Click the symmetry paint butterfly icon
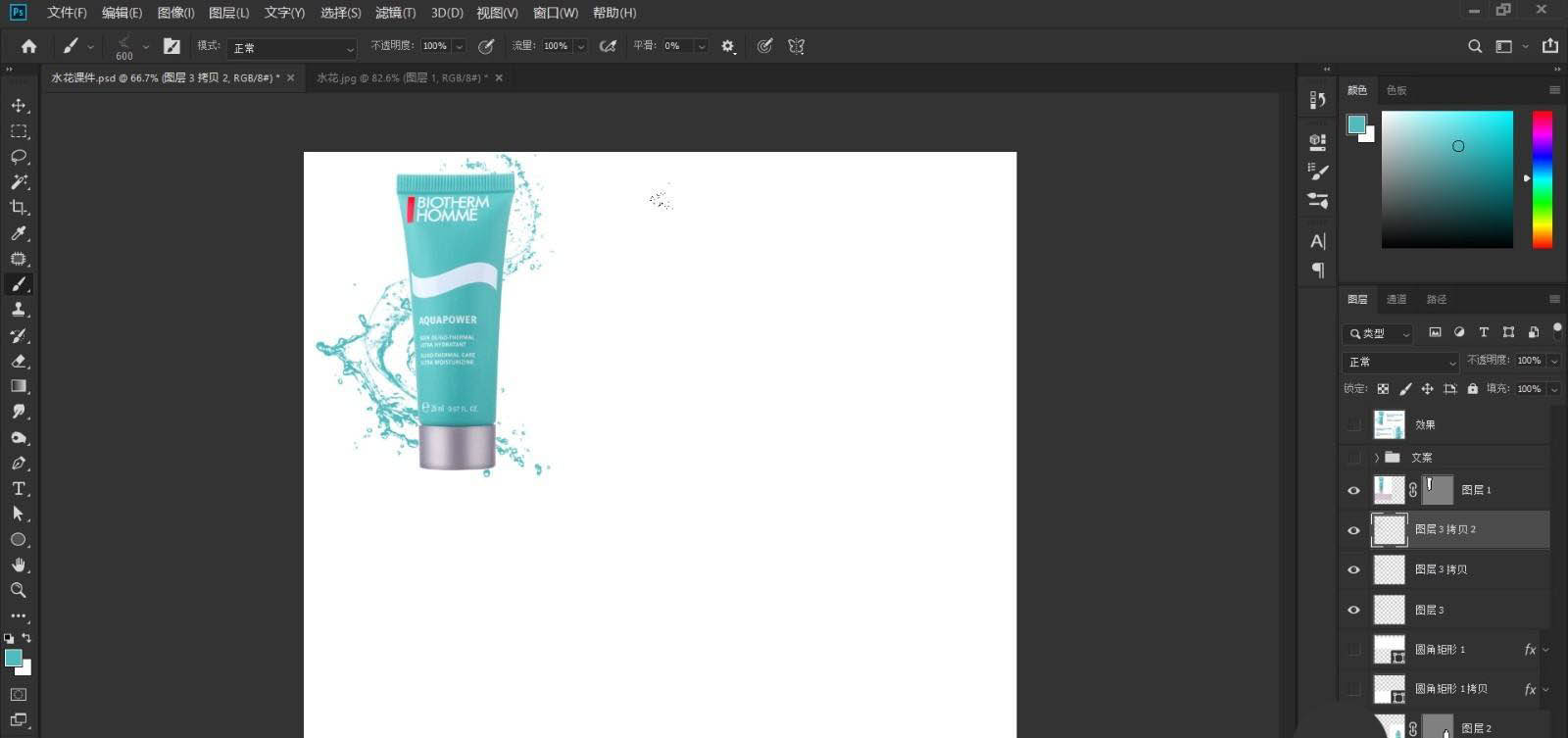This screenshot has height=738, width=1568. [x=797, y=46]
